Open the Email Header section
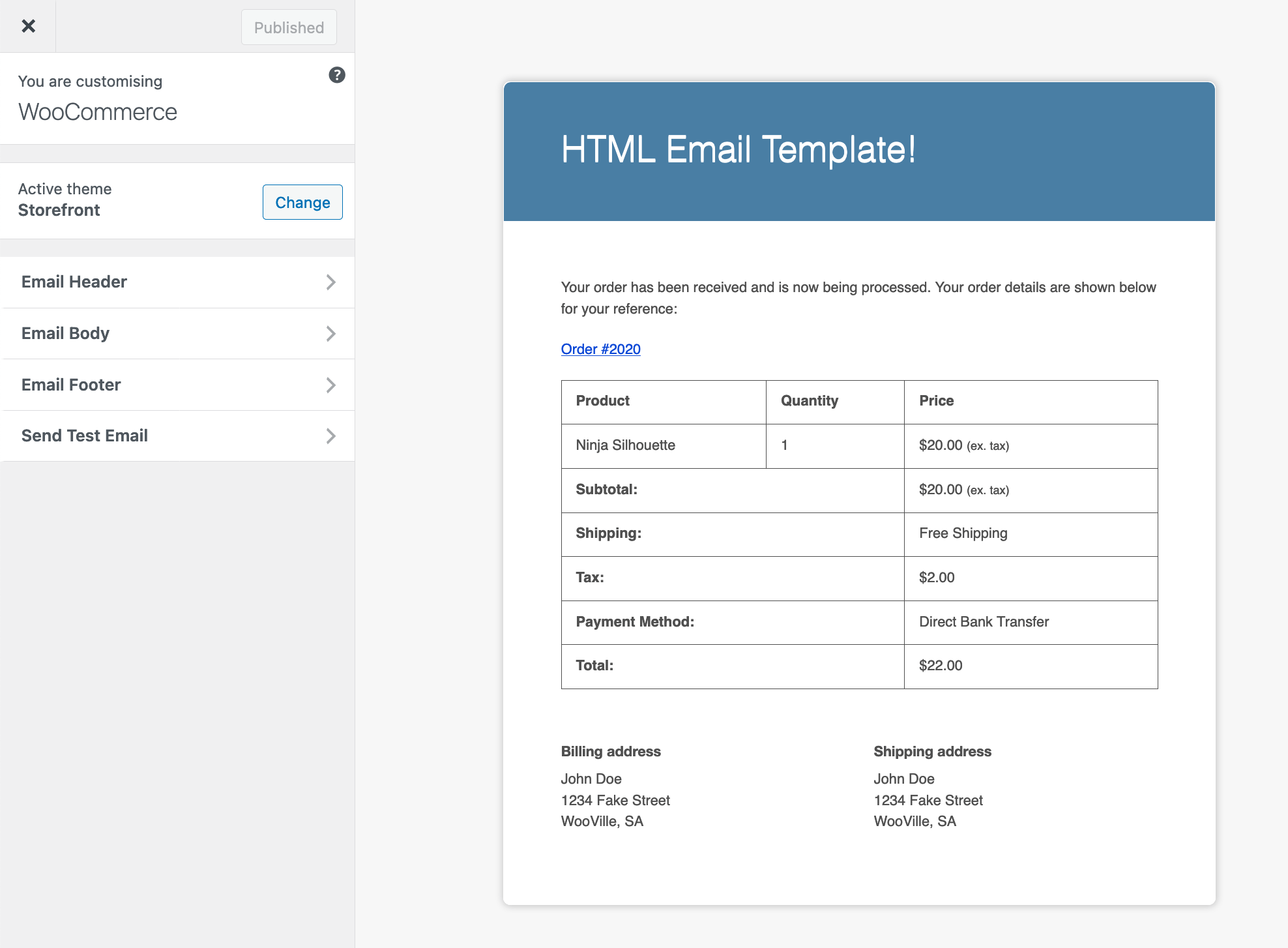 tap(74, 282)
